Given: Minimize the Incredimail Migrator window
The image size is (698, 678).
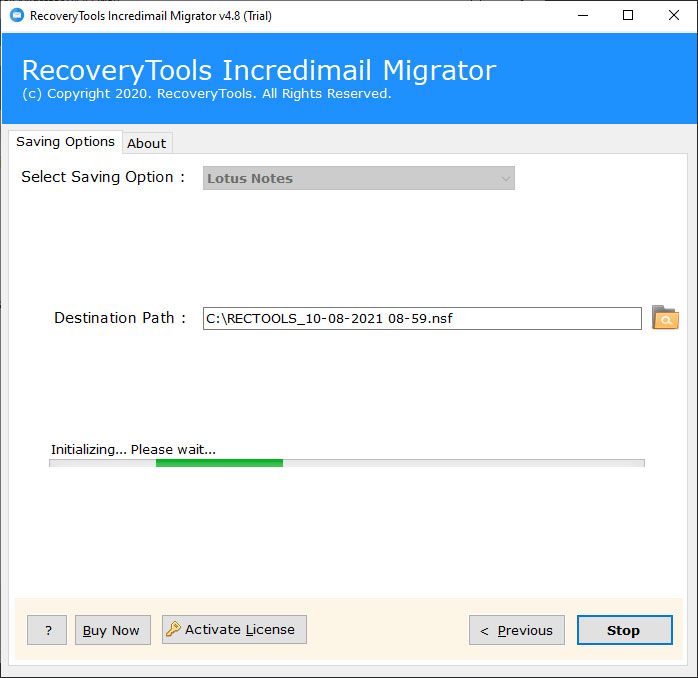Looking at the screenshot, I should coord(583,16).
